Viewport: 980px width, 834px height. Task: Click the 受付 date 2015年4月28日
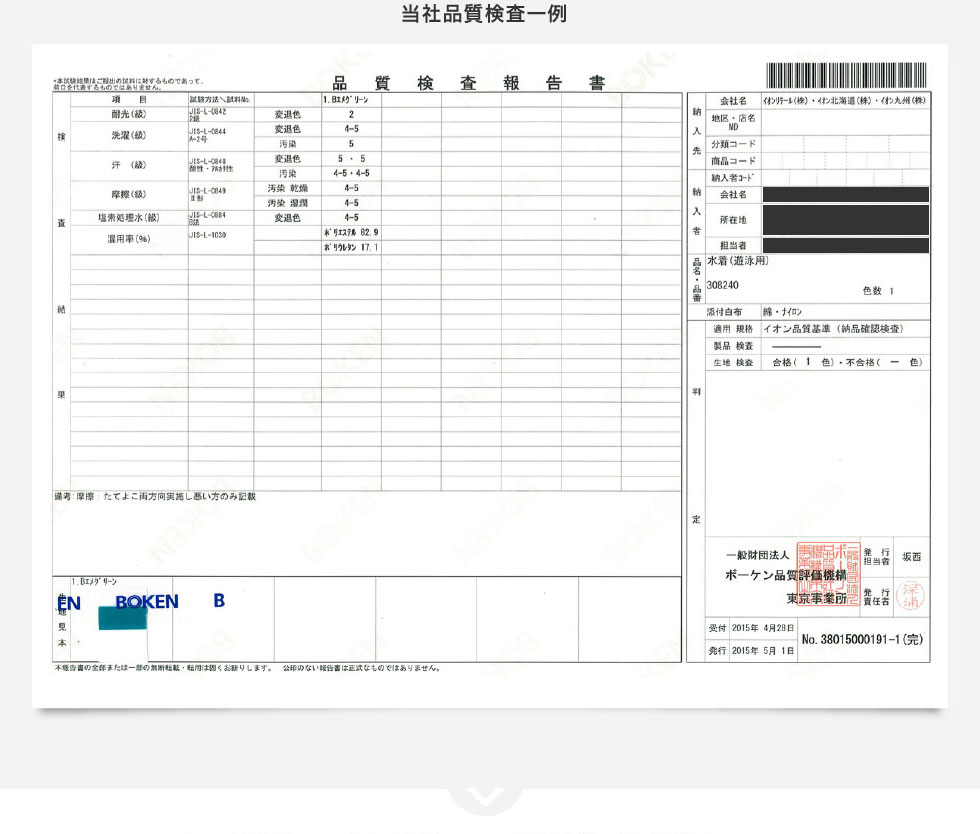pos(762,628)
